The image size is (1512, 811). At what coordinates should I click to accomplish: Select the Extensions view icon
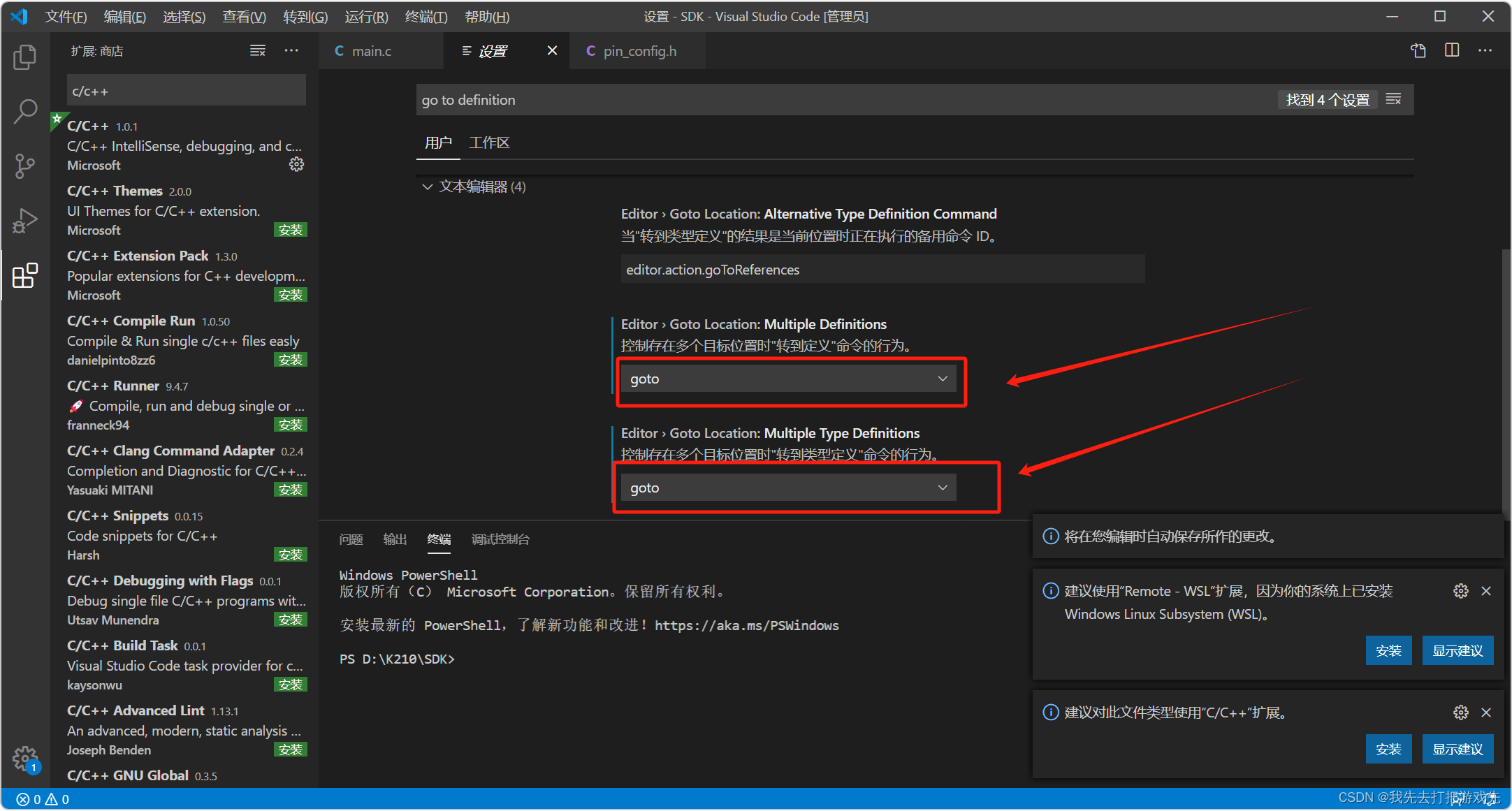click(25, 275)
